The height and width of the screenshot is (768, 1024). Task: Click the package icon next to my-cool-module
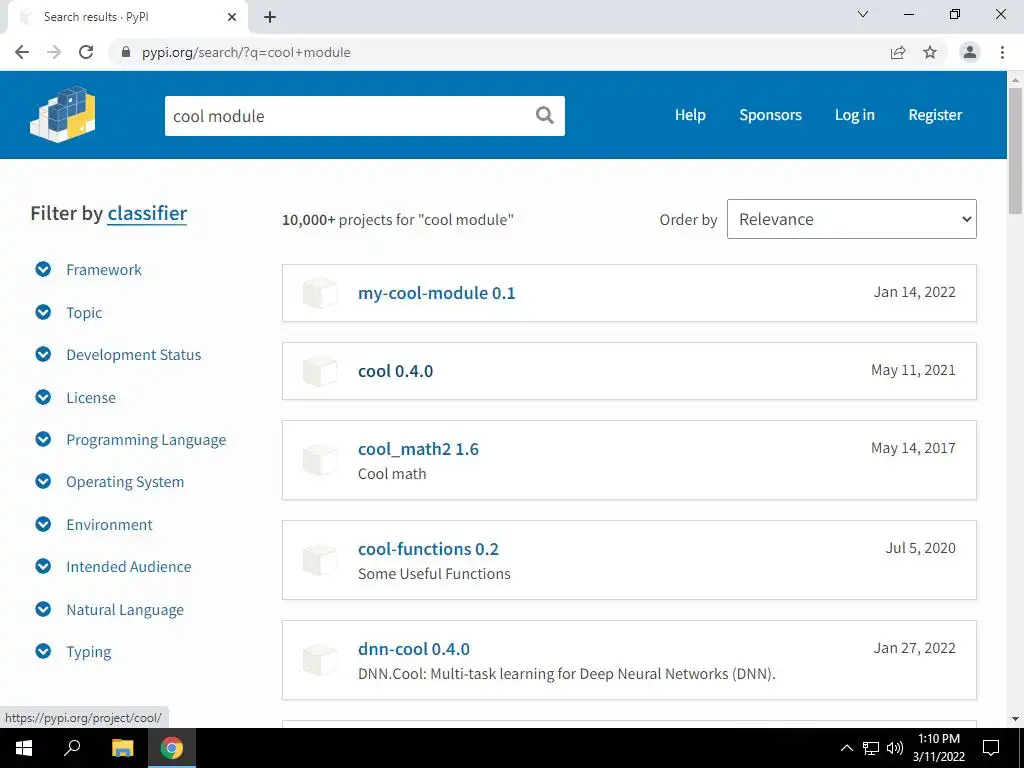click(320, 293)
